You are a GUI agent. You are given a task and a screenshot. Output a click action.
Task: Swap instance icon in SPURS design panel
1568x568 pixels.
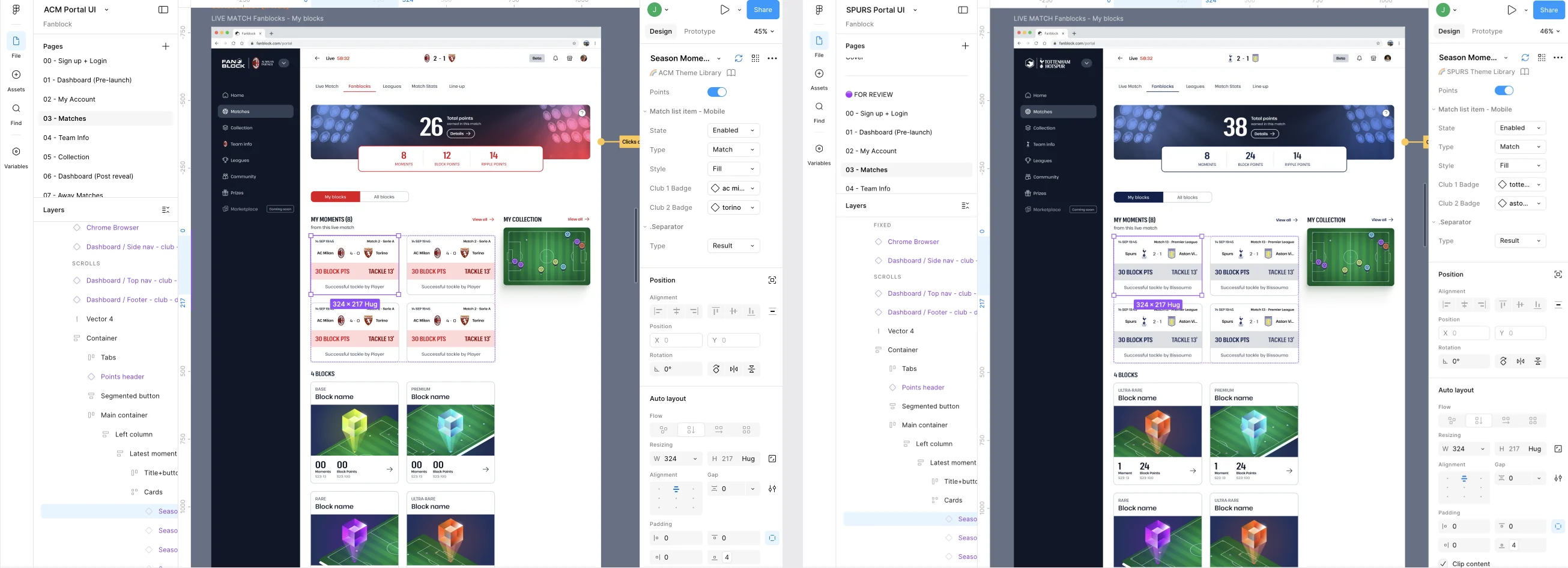pyautogui.click(x=1525, y=57)
